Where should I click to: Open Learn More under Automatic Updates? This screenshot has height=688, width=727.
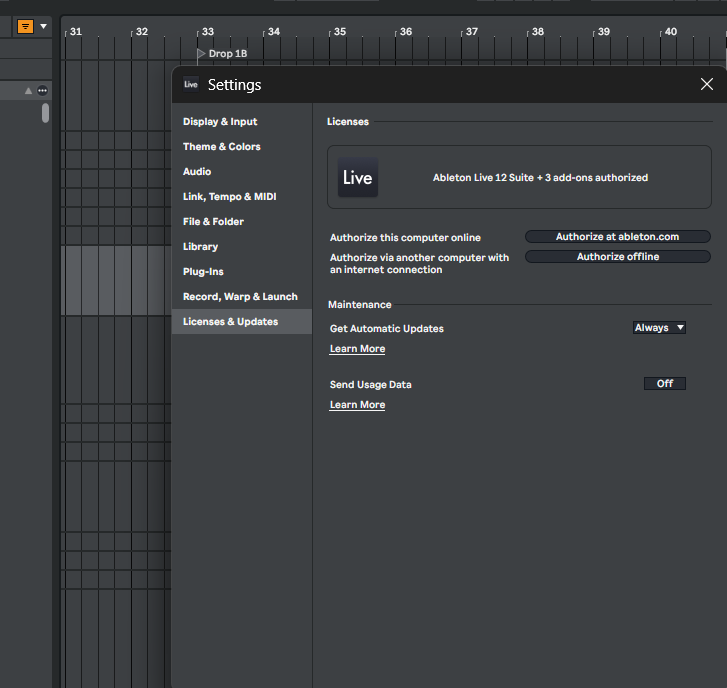[357, 349]
